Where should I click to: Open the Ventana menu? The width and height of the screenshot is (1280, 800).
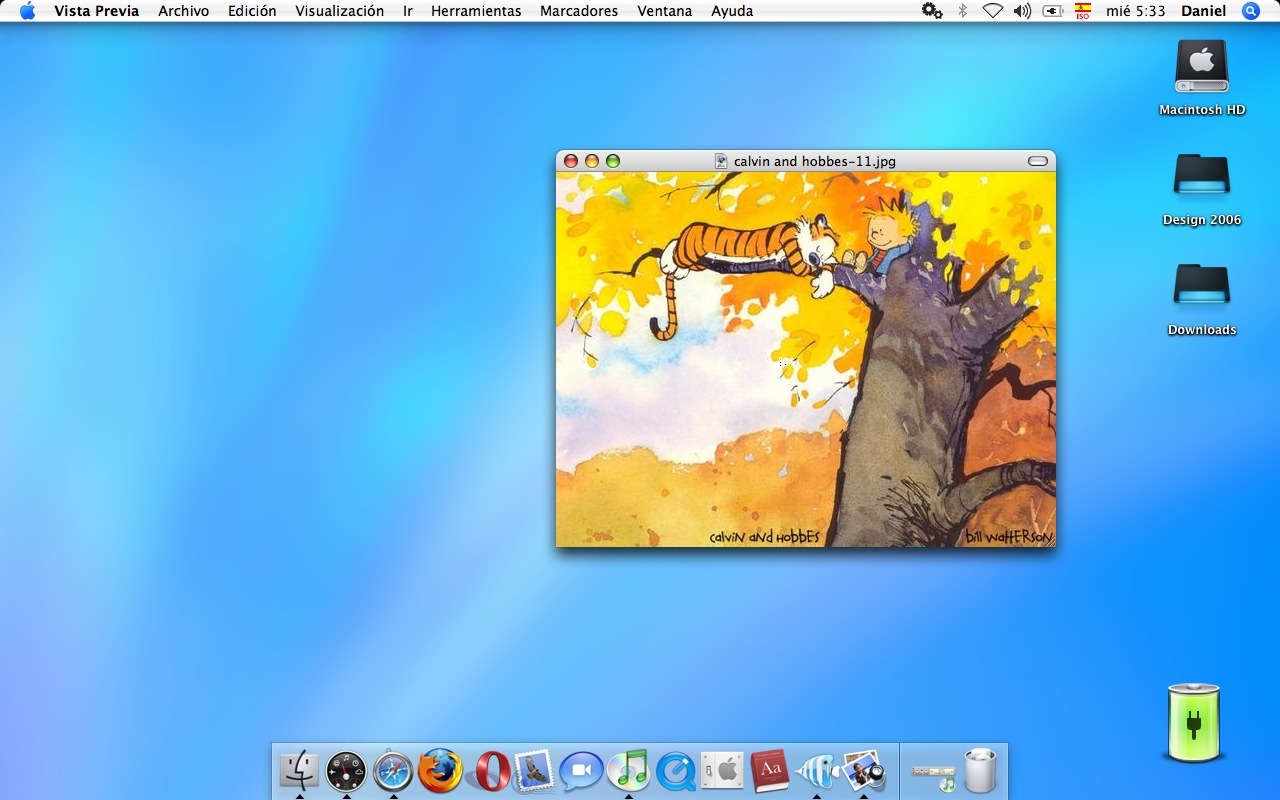665,11
